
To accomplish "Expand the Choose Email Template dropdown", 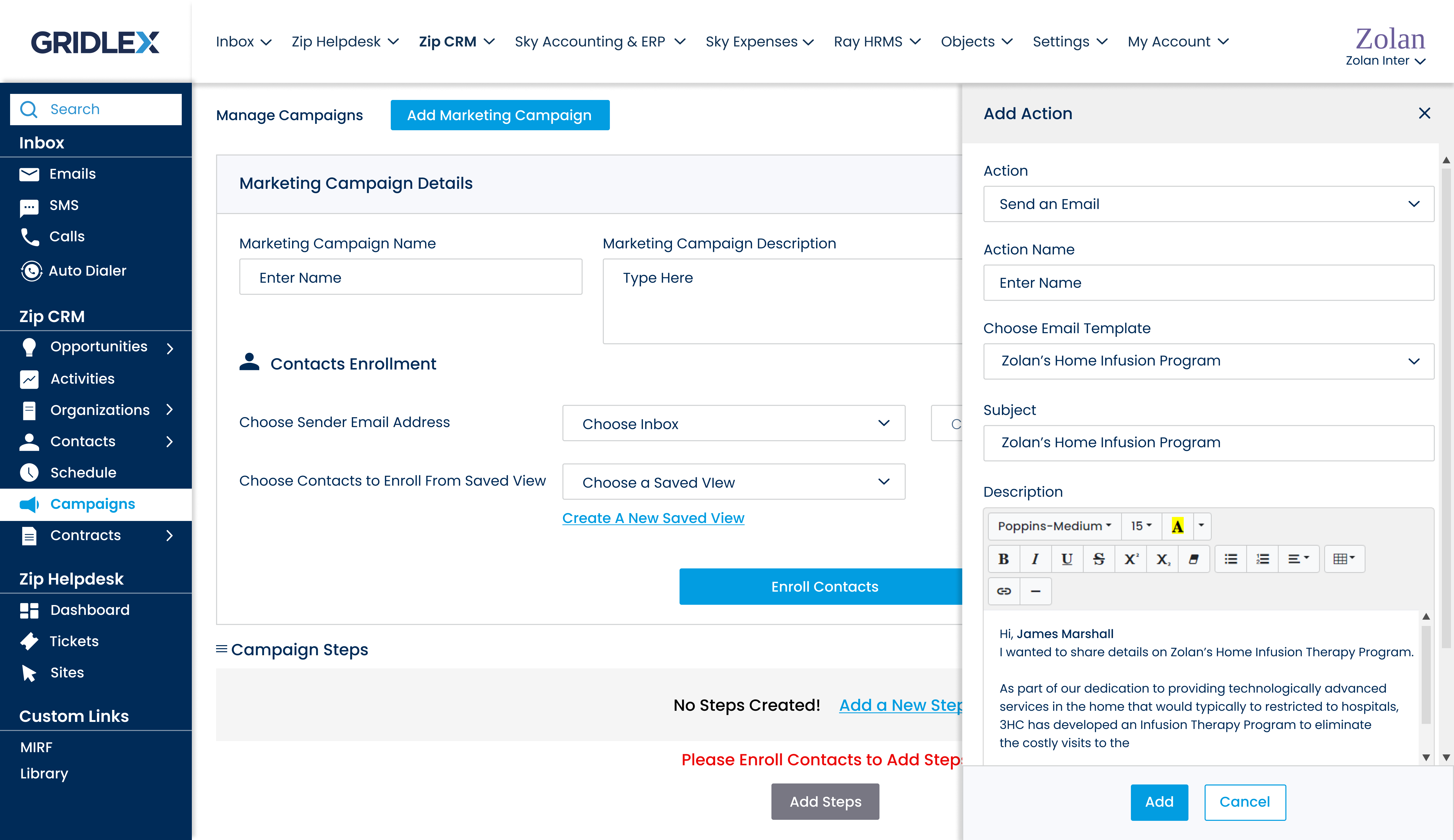I will 1208,361.
